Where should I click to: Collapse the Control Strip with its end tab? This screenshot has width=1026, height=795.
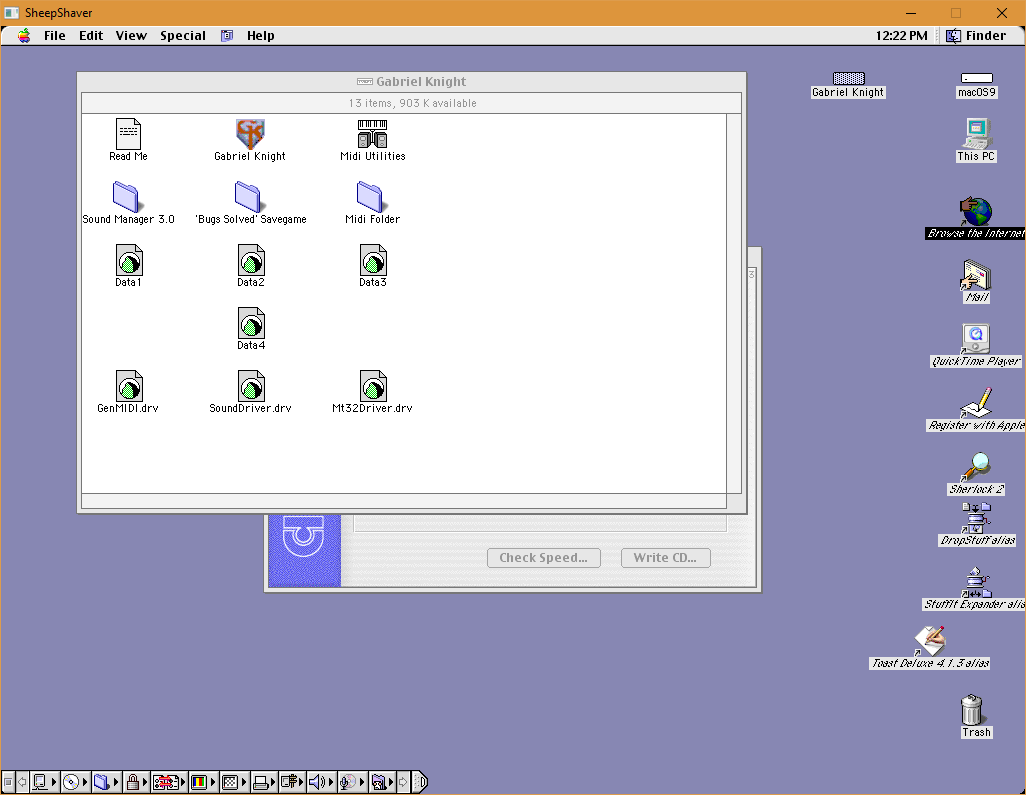(x=419, y=781)
